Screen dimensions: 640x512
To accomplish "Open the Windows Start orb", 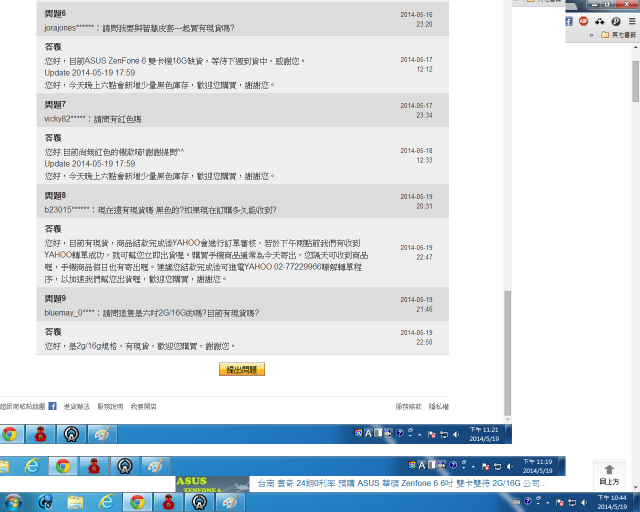I will click(13, 502).
